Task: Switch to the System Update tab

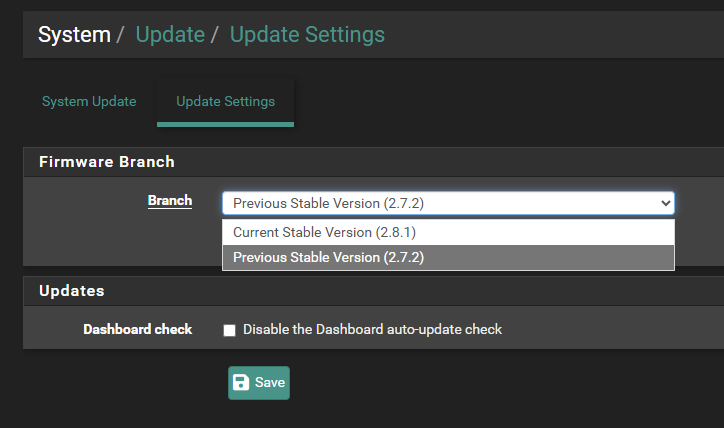Action: 89,102
